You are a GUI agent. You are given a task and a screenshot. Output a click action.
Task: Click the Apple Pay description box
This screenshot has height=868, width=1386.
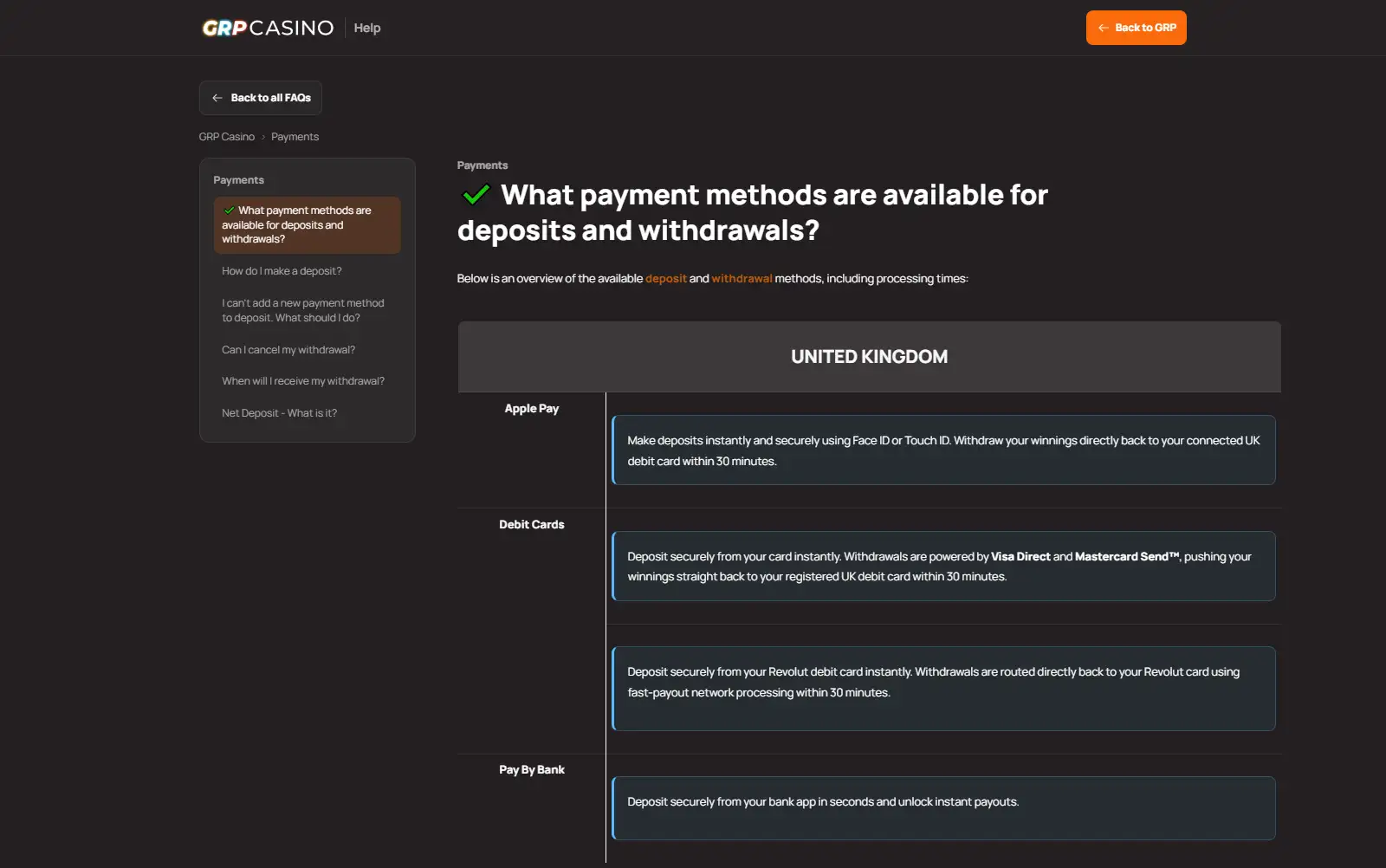[x=943, y=450]
